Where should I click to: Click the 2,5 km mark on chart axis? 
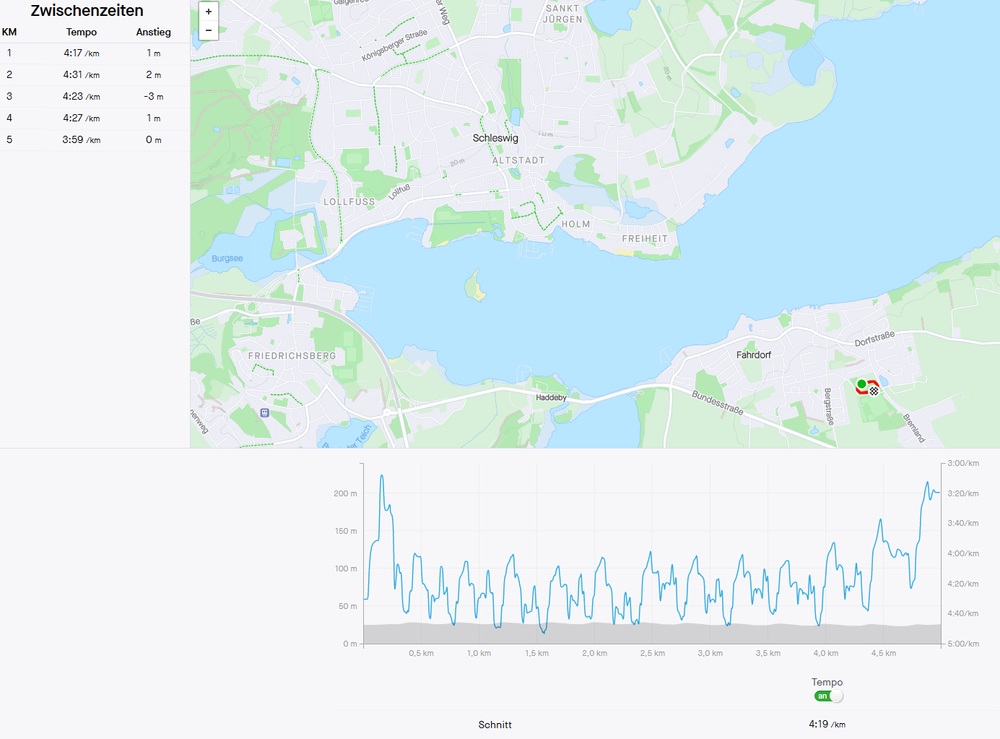coord(652,653)
